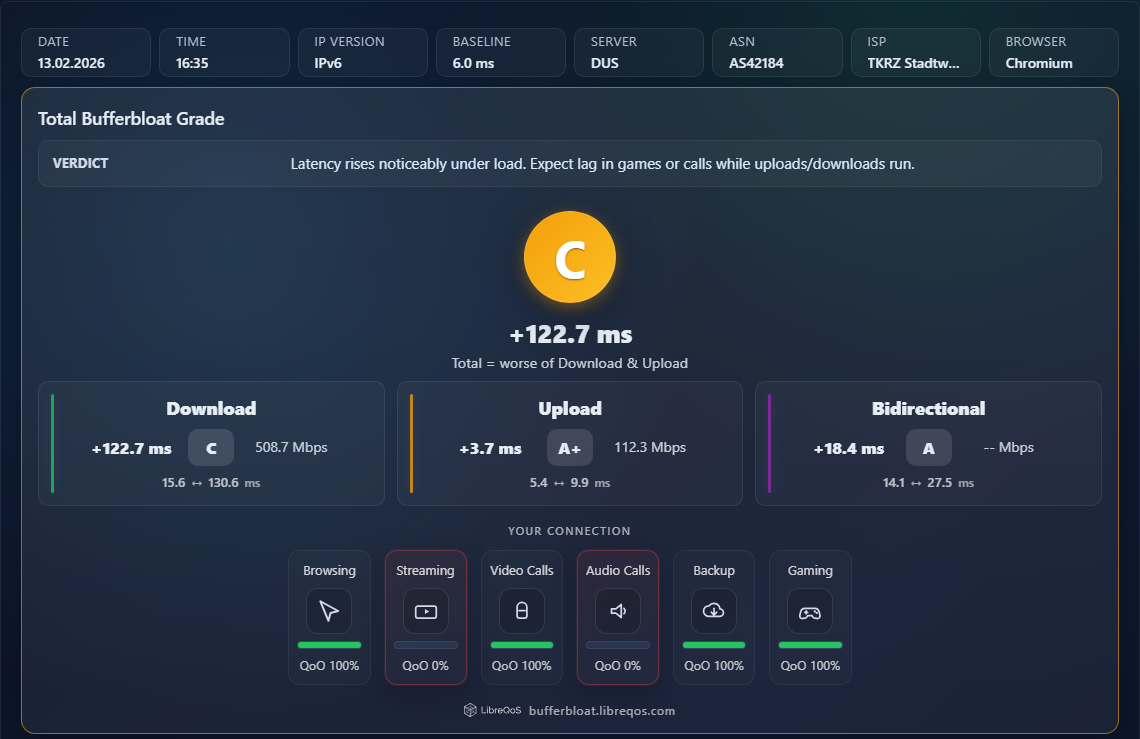Screen dimensions: 1140x739
Task: Select the Download result card heading
Action: coord(211,409)
